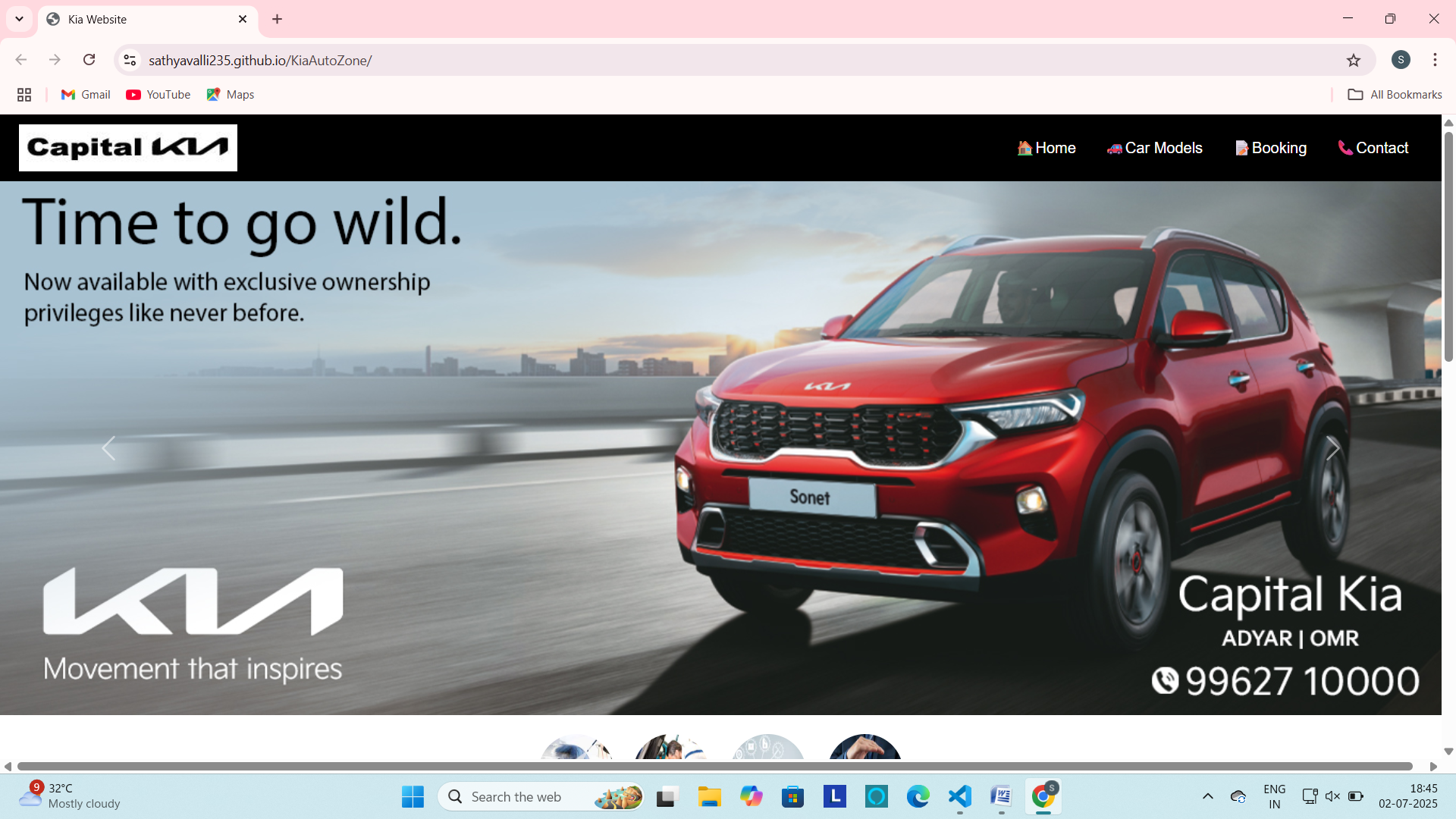Open the Car Models page link

pyautogui.click(x=1155, y=148)
